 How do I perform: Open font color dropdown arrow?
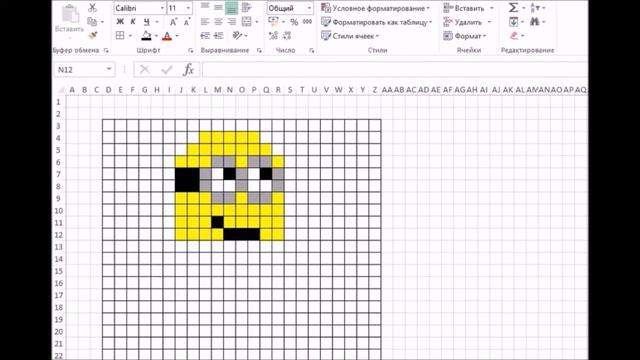click(x=177, y=36)
